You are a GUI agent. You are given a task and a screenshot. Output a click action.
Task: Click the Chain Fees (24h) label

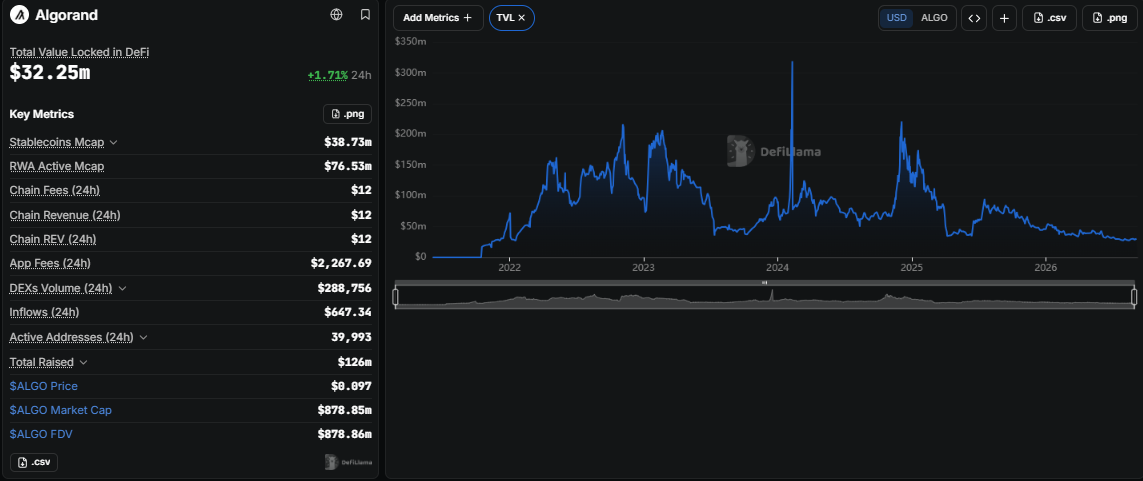pyautogui.click(x=55, y=190)
